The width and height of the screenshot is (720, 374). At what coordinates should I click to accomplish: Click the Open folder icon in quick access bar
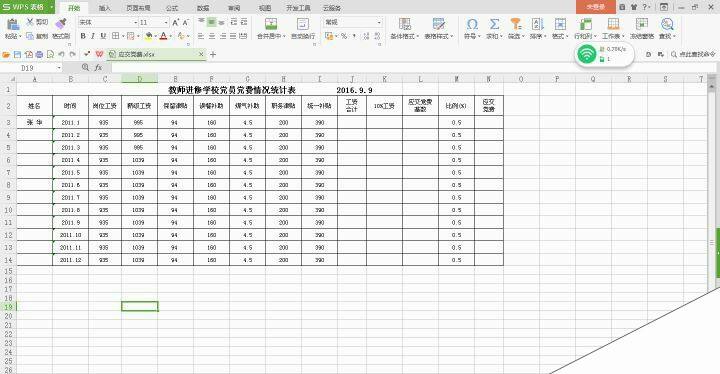click(6, 54)
